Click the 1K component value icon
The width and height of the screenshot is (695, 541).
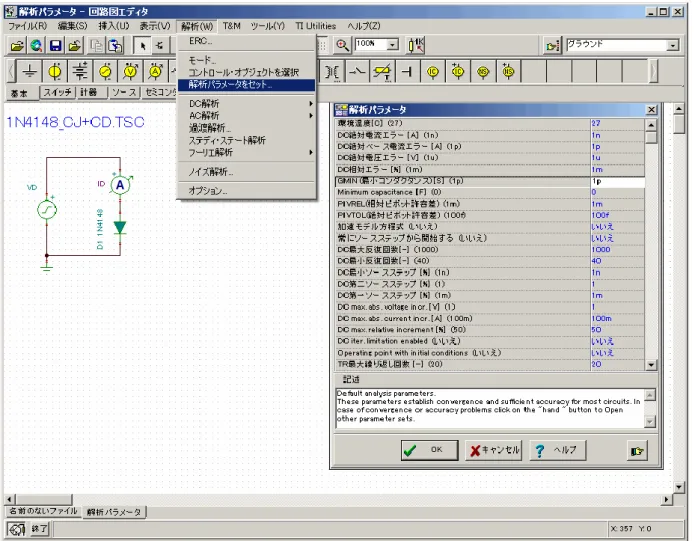(416, 45)
